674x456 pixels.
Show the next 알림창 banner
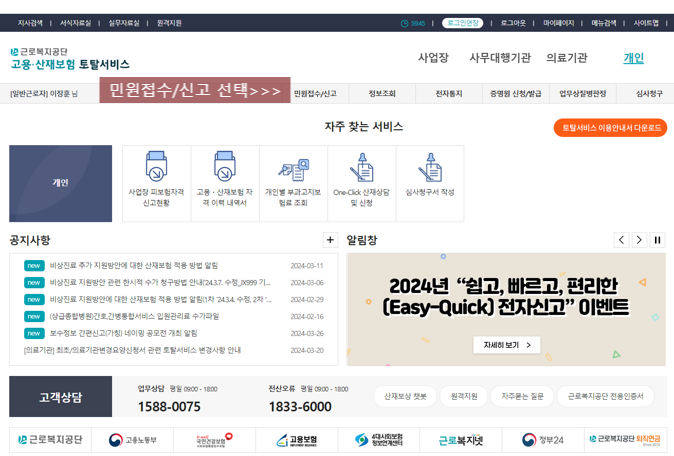click(x=639, y=240)
